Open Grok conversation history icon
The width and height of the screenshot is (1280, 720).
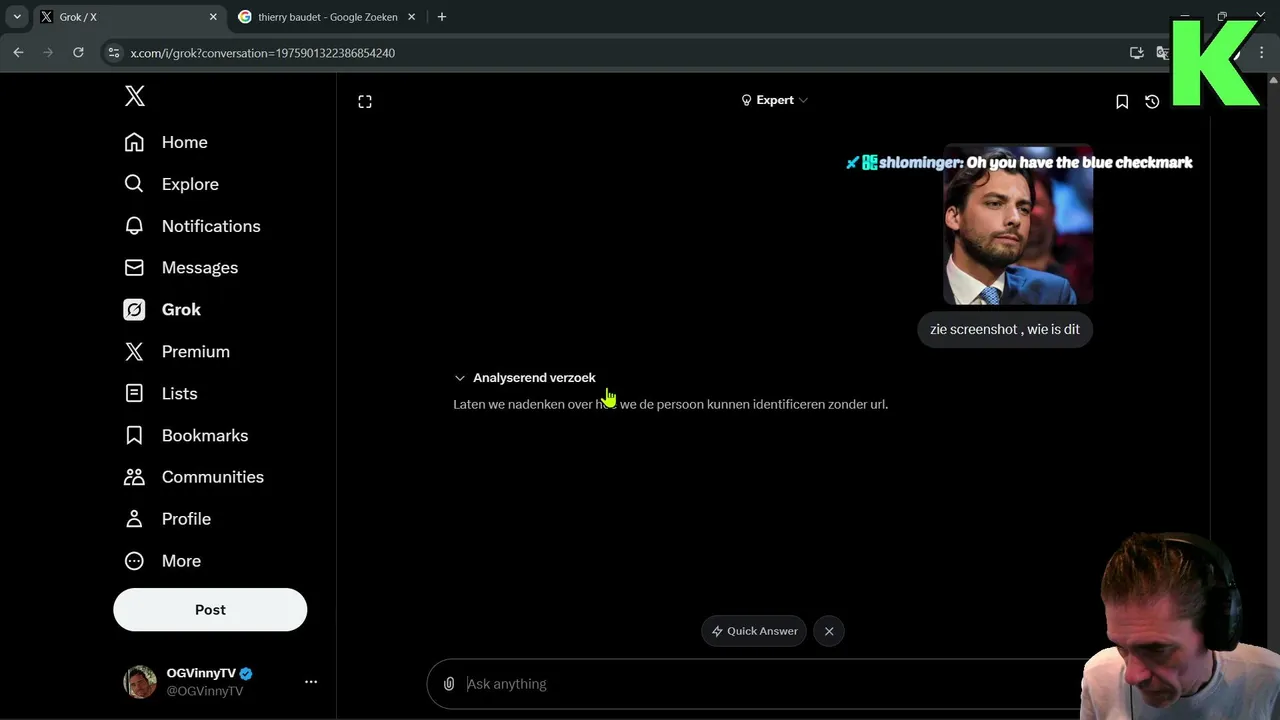tap(1152, 101)
